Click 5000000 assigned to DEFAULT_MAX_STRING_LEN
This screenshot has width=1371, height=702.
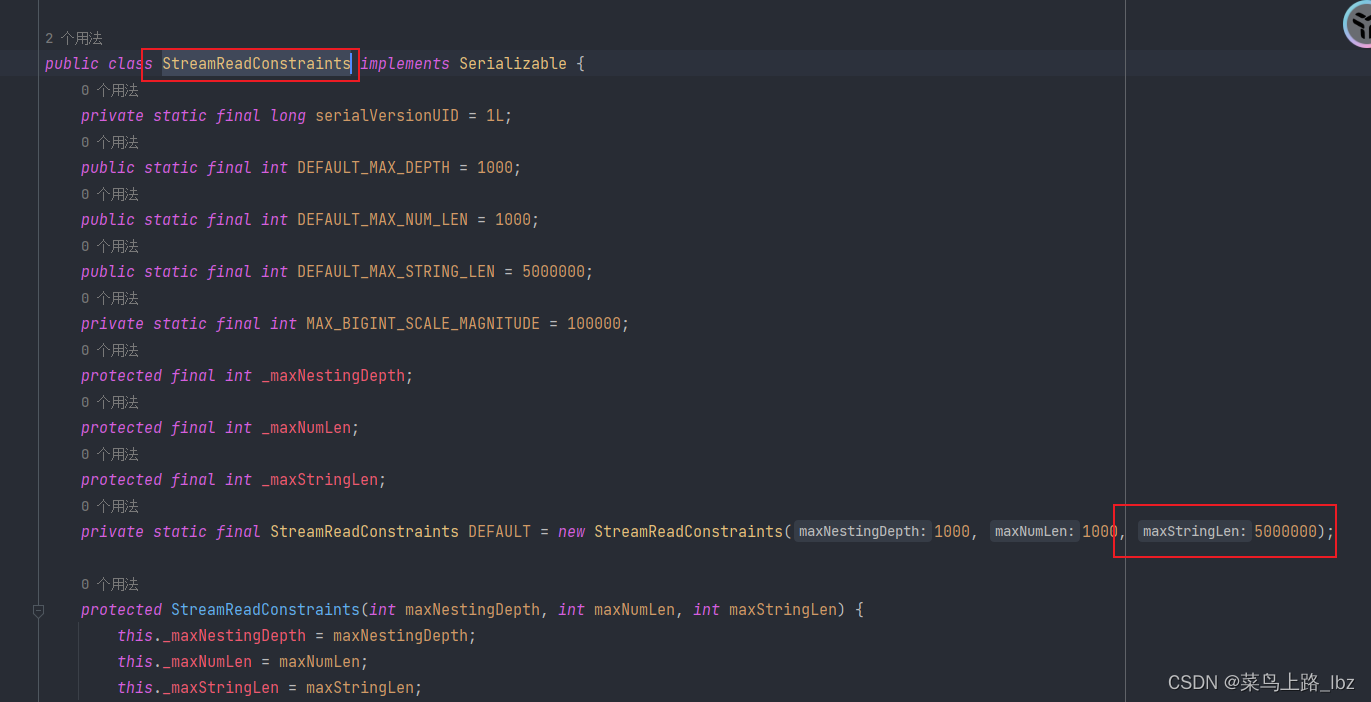pyautogui.click(x=553, y=272)
